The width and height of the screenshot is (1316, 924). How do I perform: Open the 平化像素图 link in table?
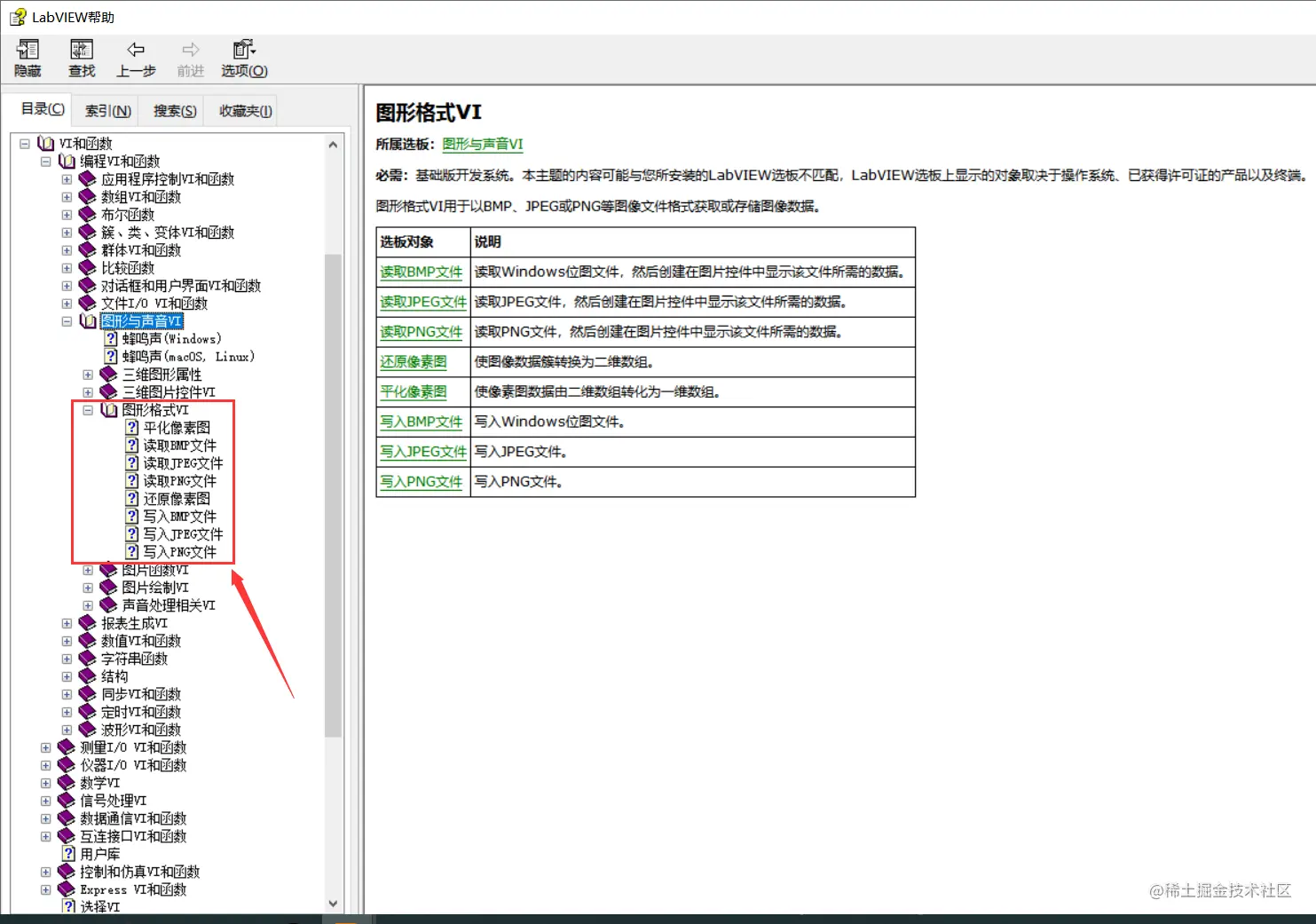pos(414,391)
